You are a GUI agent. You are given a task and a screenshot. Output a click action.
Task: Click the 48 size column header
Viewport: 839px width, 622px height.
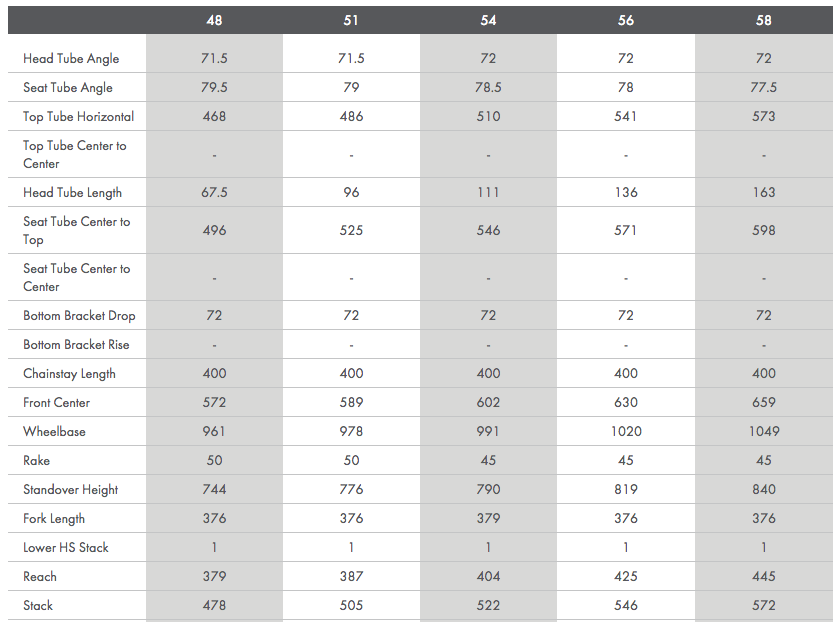click(214, 20)
